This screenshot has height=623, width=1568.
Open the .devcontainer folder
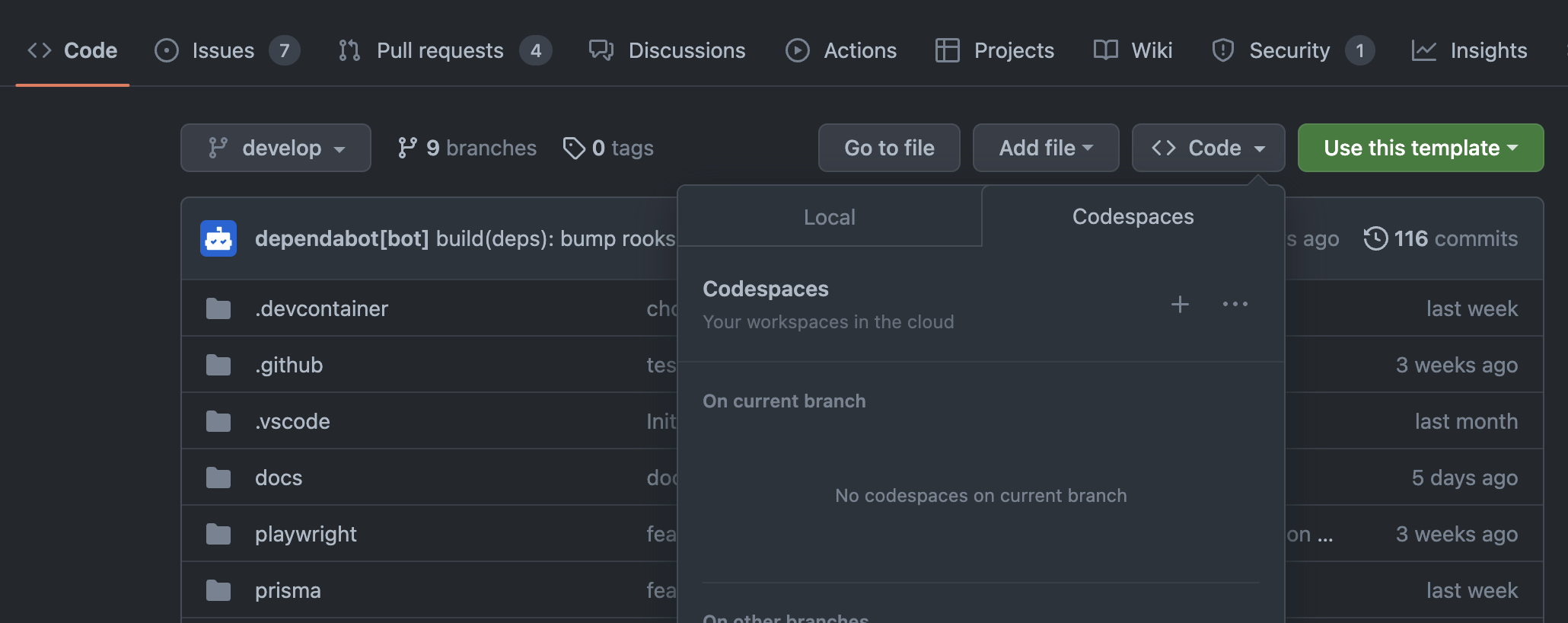(x=321, y=308)
